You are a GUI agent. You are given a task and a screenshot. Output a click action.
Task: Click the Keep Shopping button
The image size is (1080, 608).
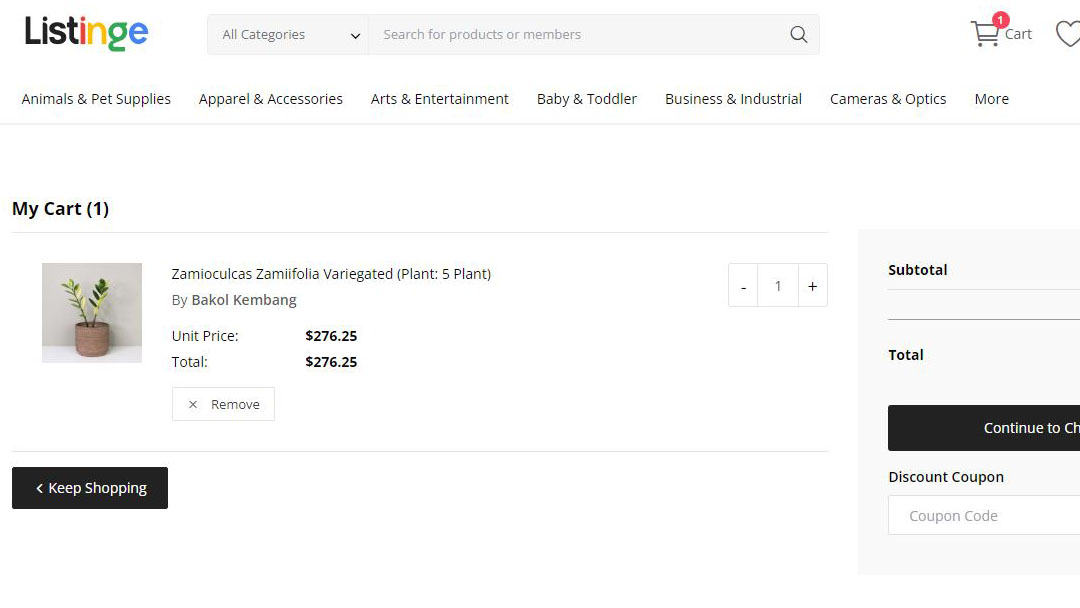click(90, 488)
